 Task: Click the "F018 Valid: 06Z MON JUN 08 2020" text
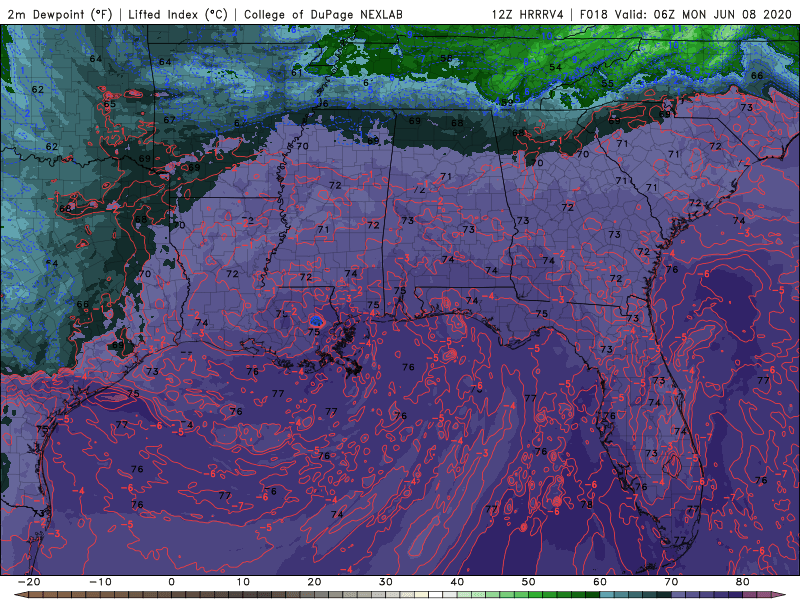tap(686, 14)
